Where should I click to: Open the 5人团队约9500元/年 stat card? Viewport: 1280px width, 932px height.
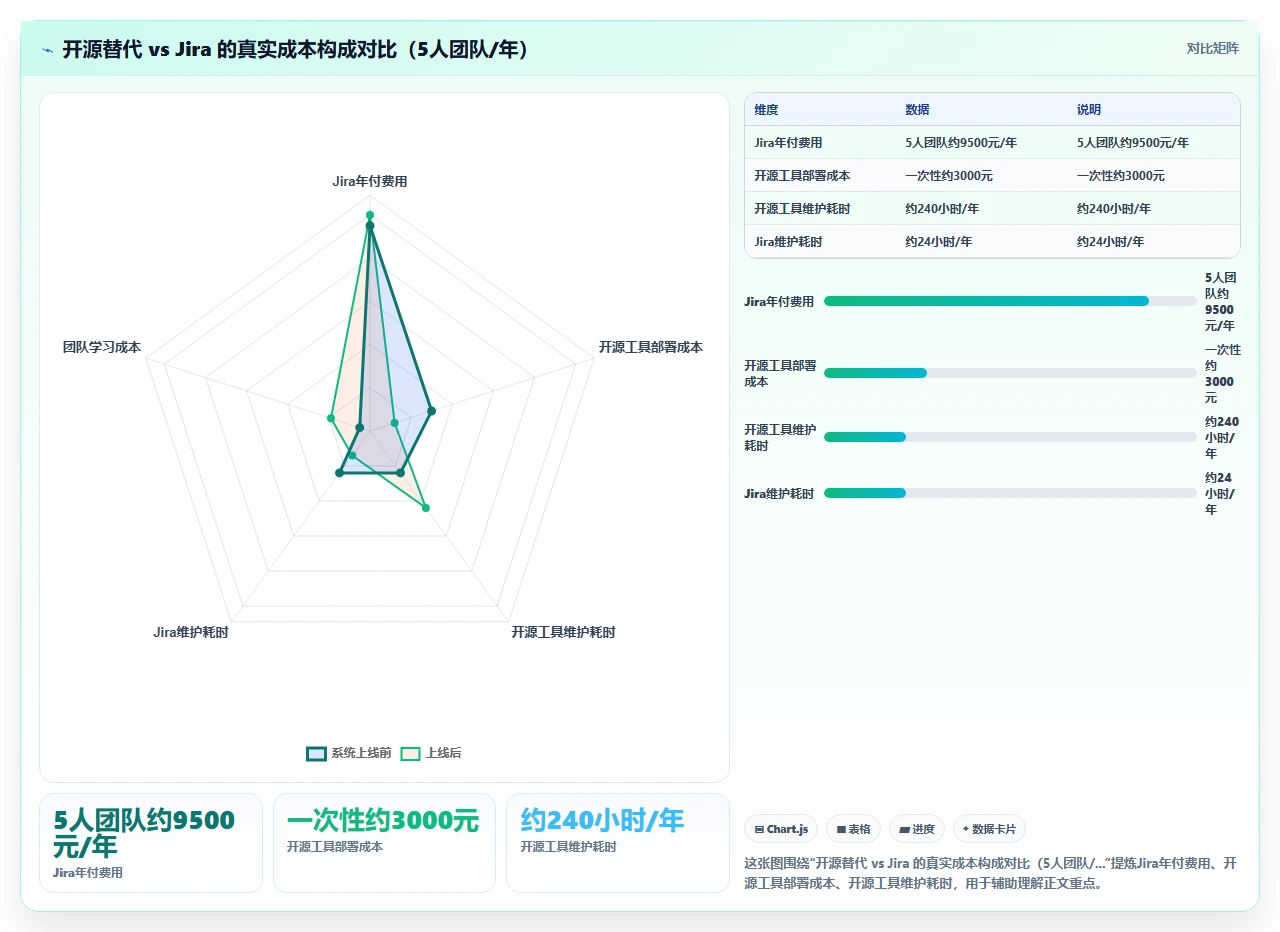click(151, 843)
